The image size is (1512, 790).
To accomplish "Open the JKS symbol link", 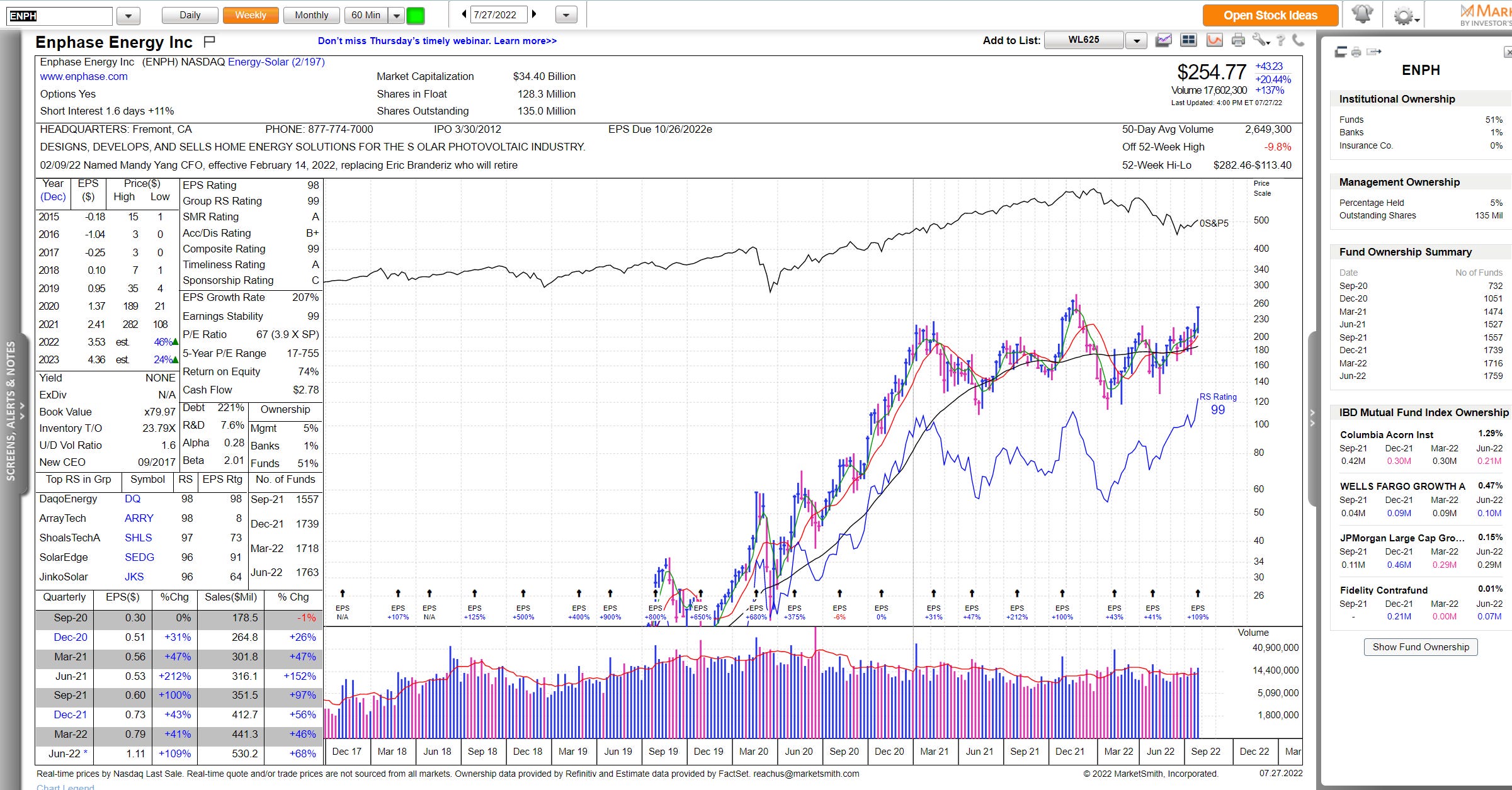I will 134,577.
